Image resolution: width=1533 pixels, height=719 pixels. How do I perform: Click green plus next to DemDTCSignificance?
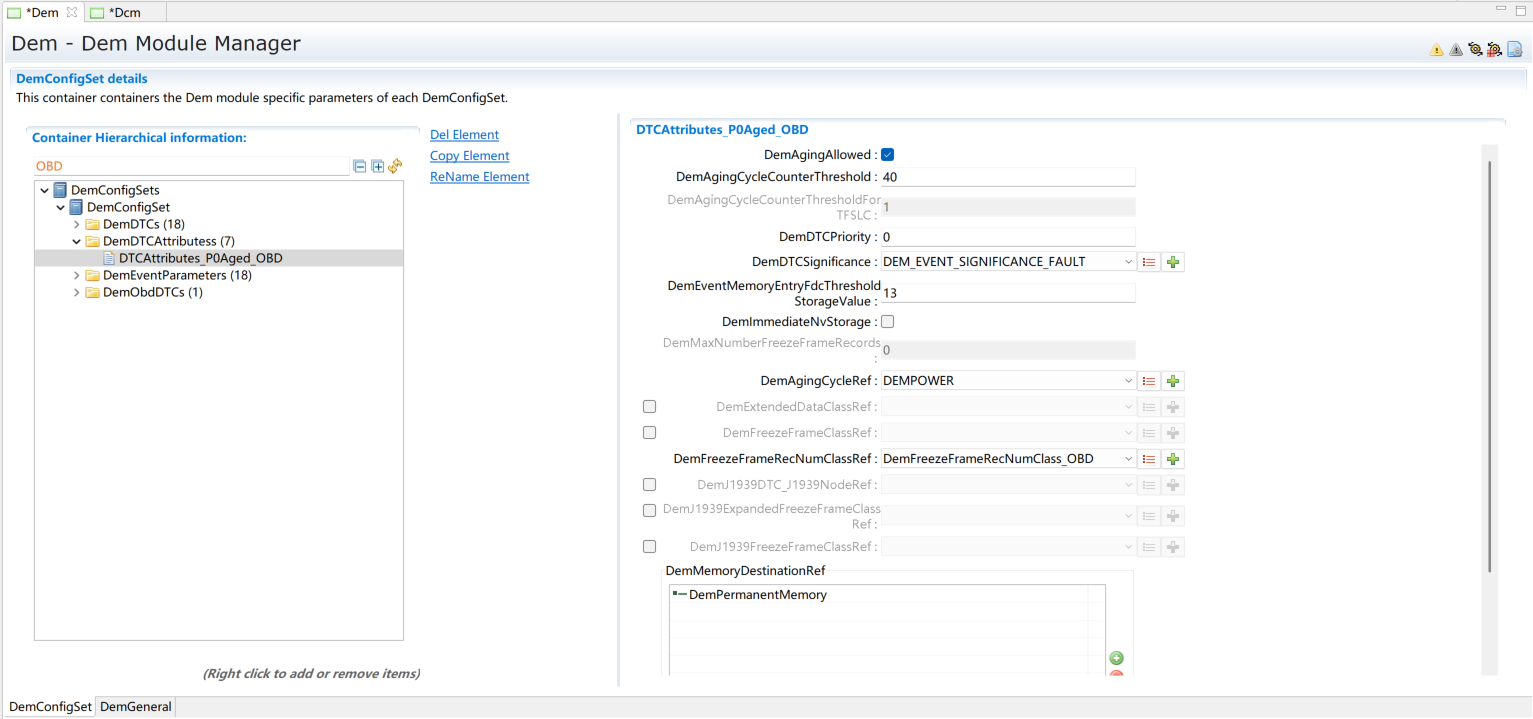[1174, 262]
